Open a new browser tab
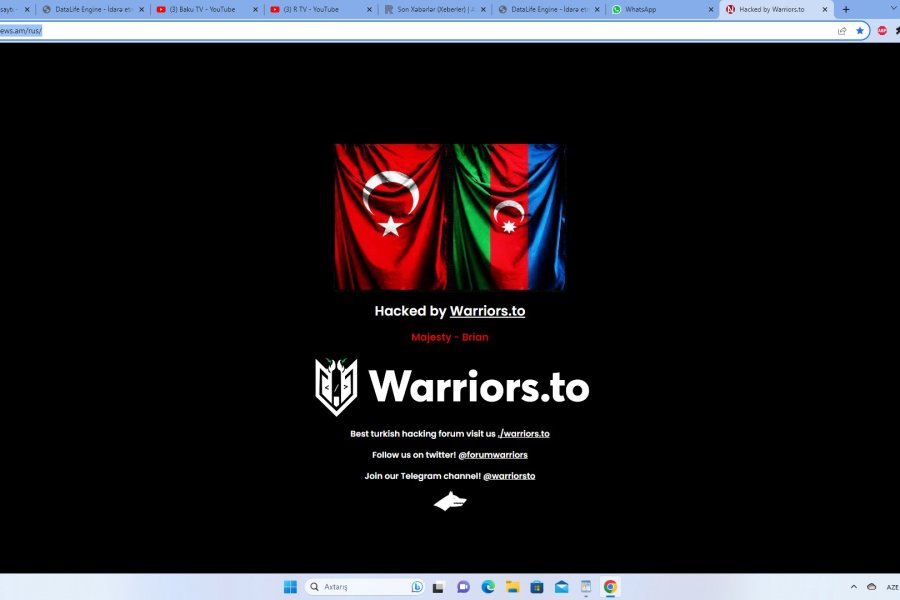Screen dimensions: 900x600 [845, 9]
